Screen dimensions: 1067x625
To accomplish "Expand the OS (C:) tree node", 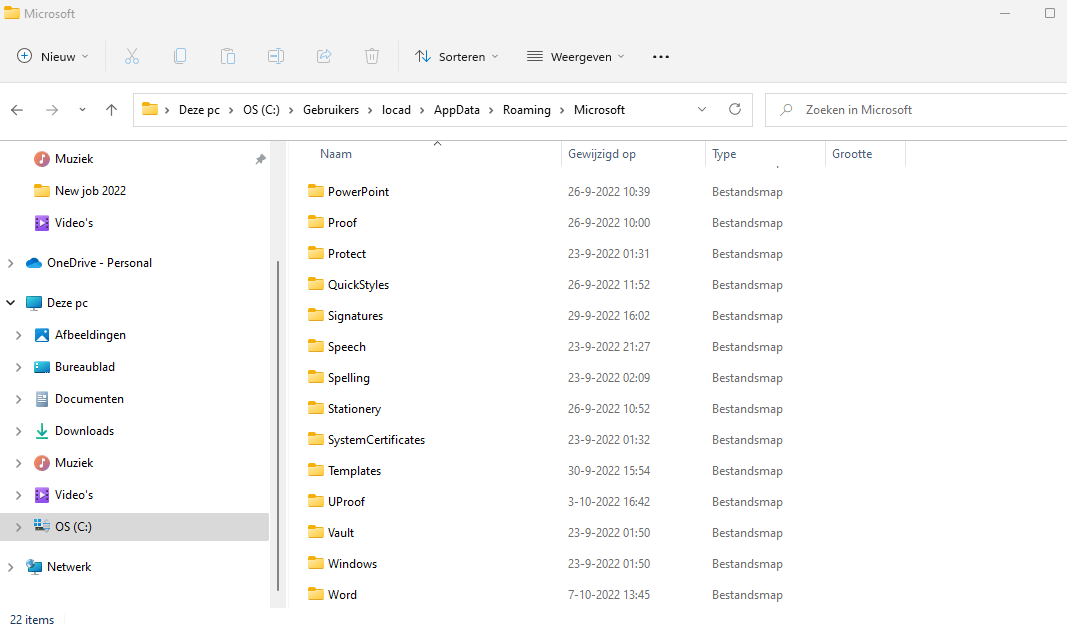I will pos(18,527).
